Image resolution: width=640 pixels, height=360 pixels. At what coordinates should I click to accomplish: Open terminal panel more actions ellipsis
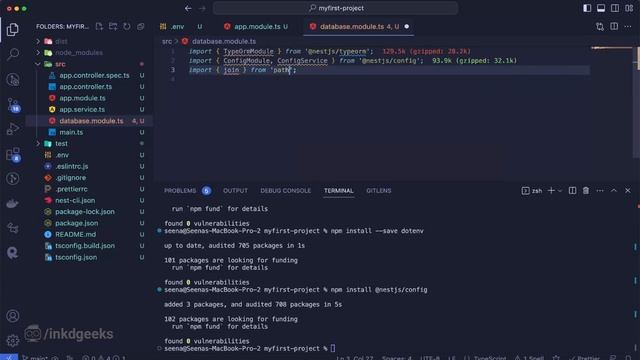600,191
